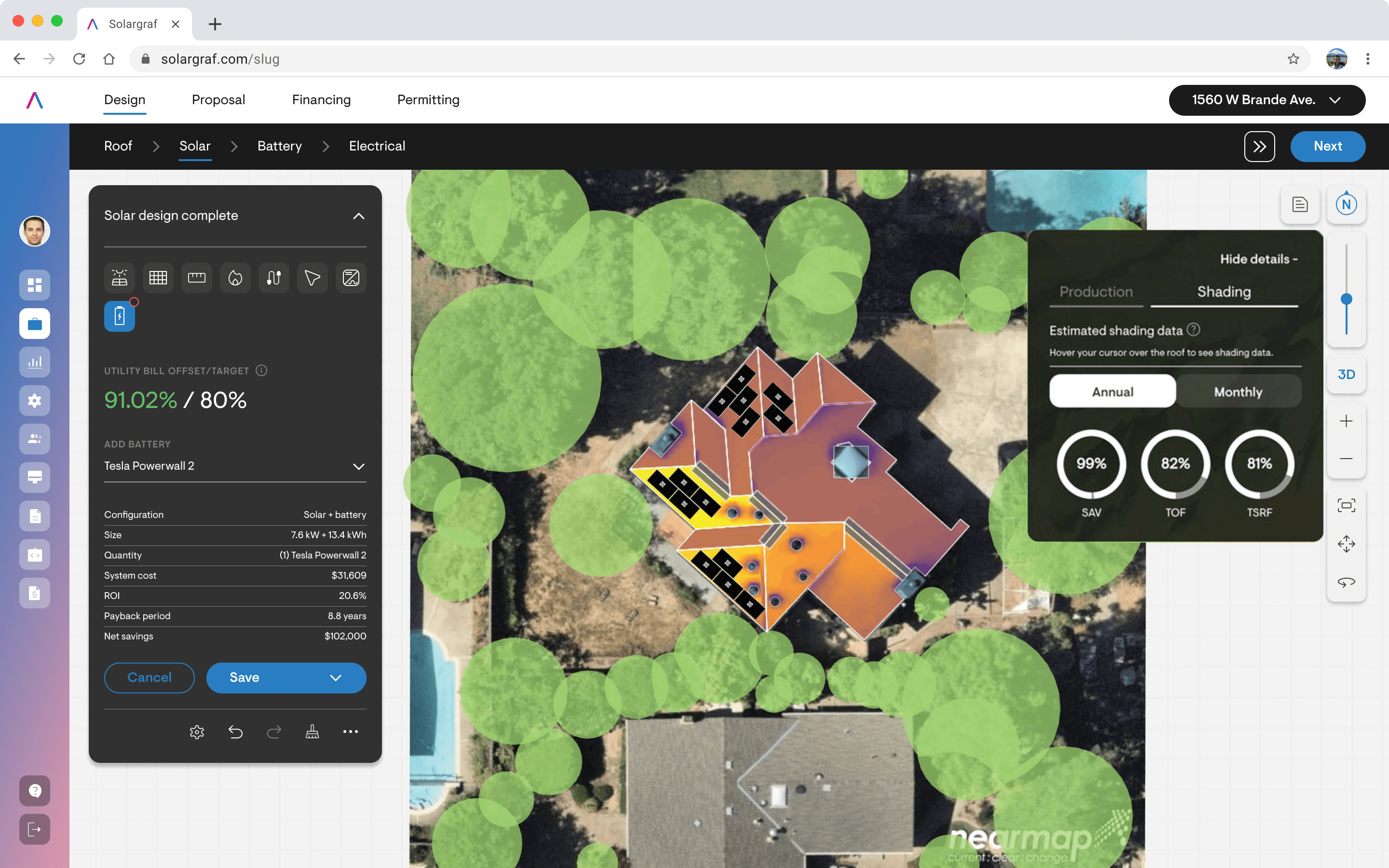Bookmark this page with the star
Screen dimensions: 1389x868
(x=1293, y=59)
